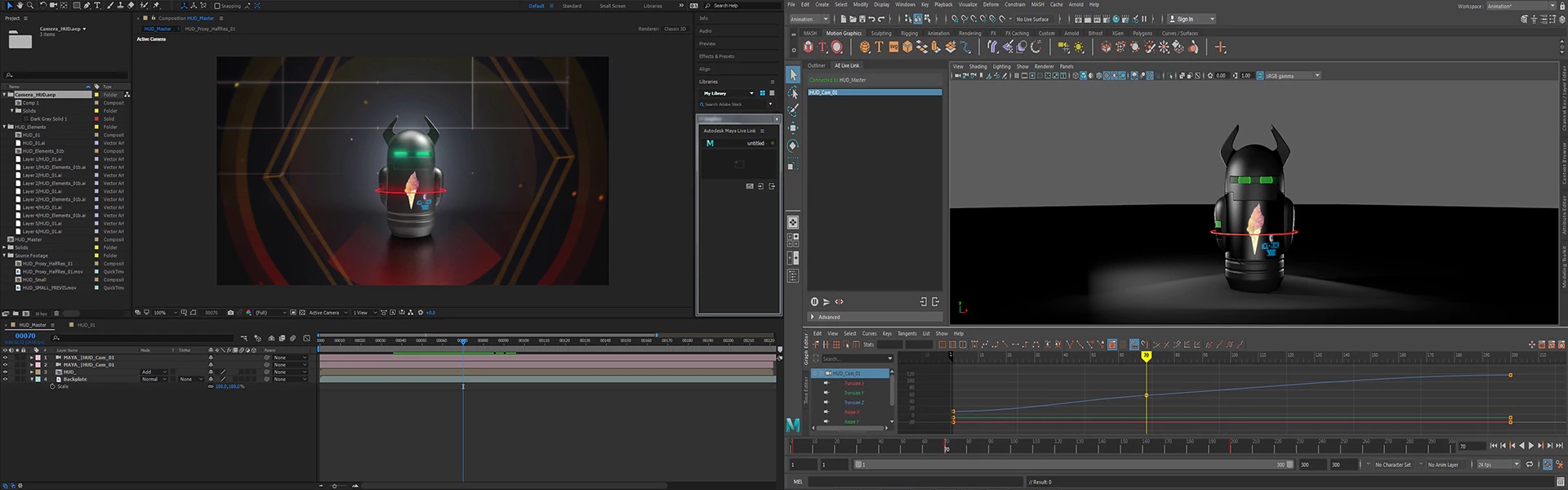Switch to the Rigging shelf tab
This screenshot has height=490, width=1568.
click(x=909, y=33)
